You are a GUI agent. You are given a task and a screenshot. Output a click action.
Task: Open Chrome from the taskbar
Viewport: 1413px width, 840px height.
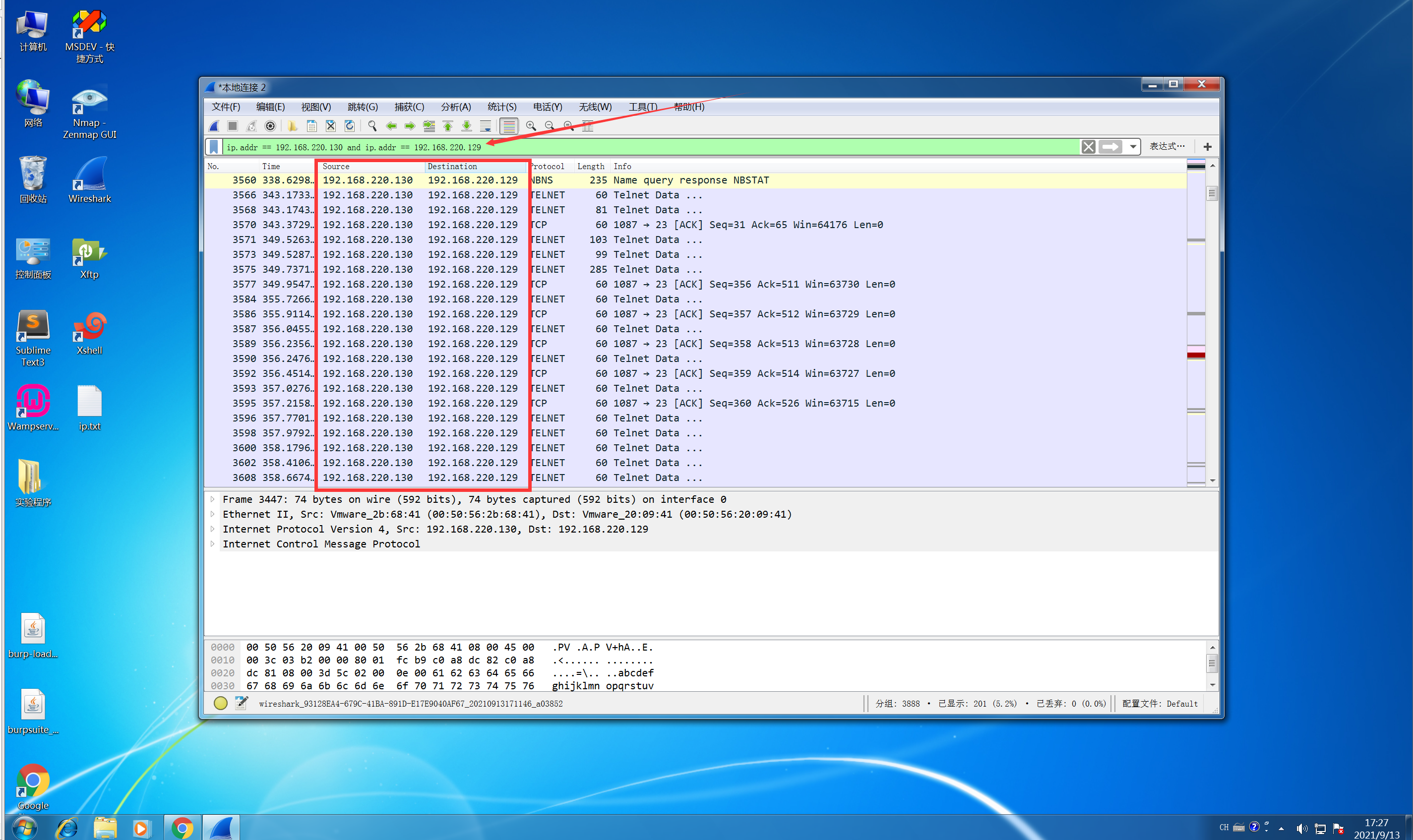[182, 828]
